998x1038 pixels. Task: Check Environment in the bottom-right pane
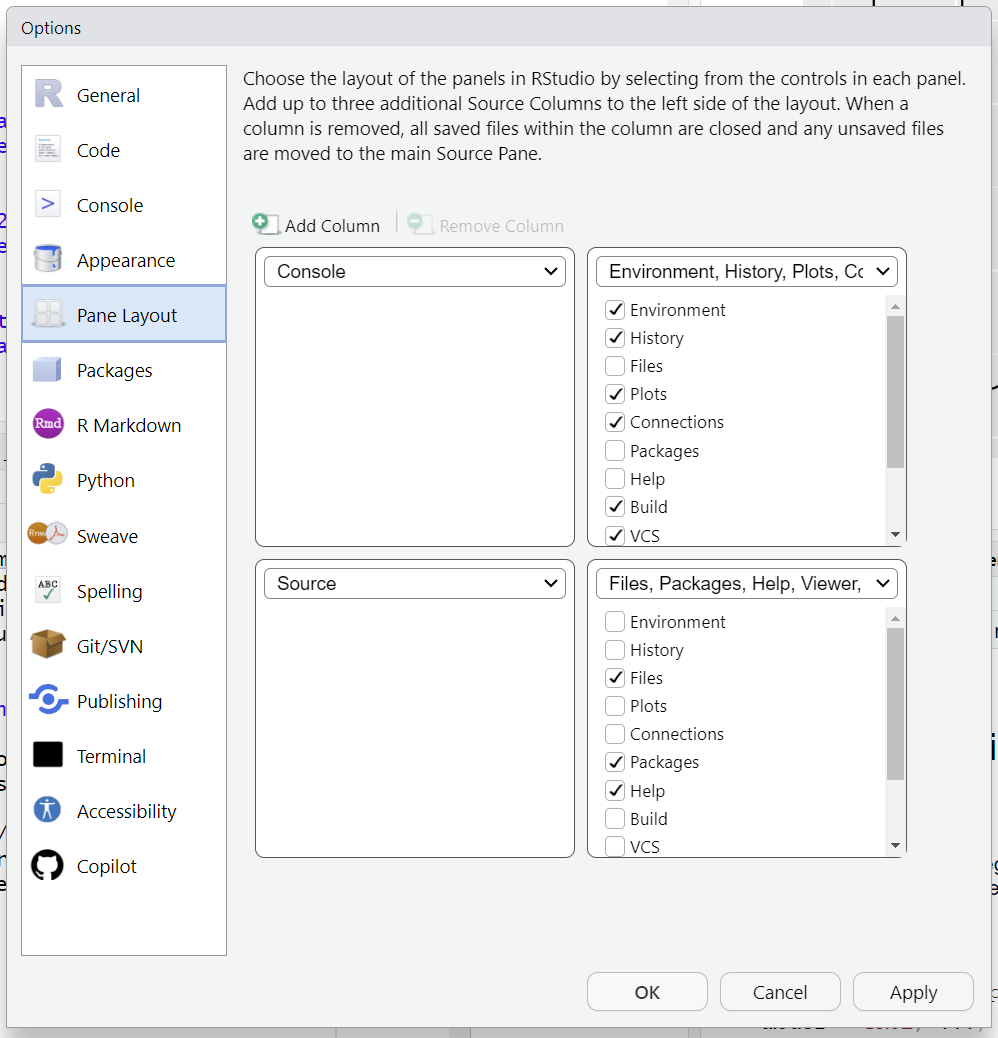coord(615,622)
